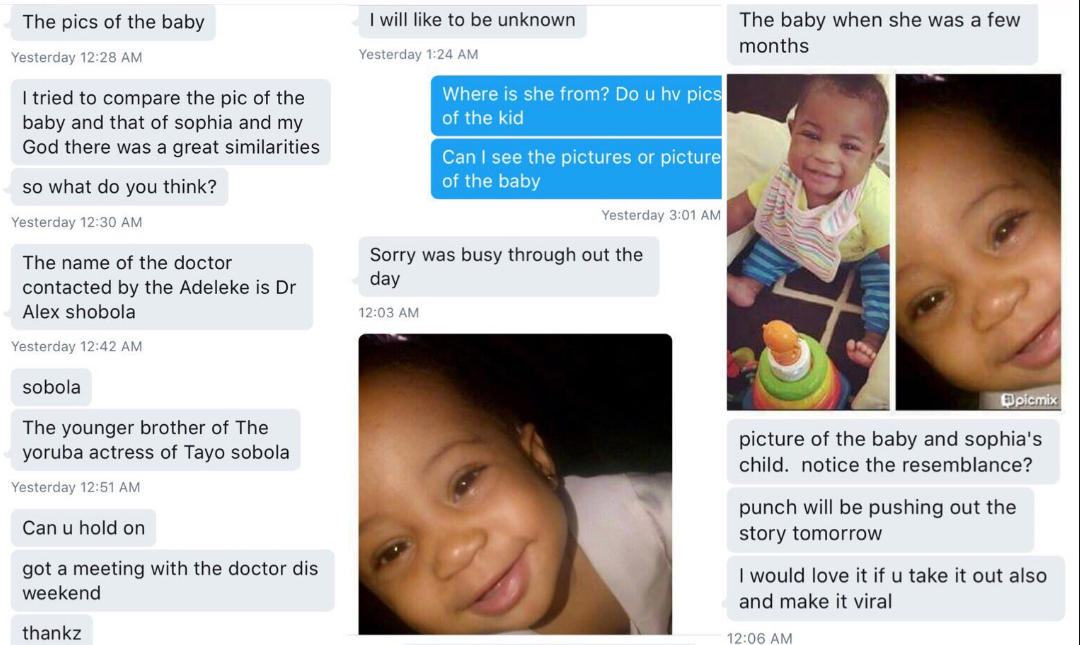Click the blue 'Where is she from?' bubble
This screenshot has height=645, width=1080.
[x=576, y=105]
